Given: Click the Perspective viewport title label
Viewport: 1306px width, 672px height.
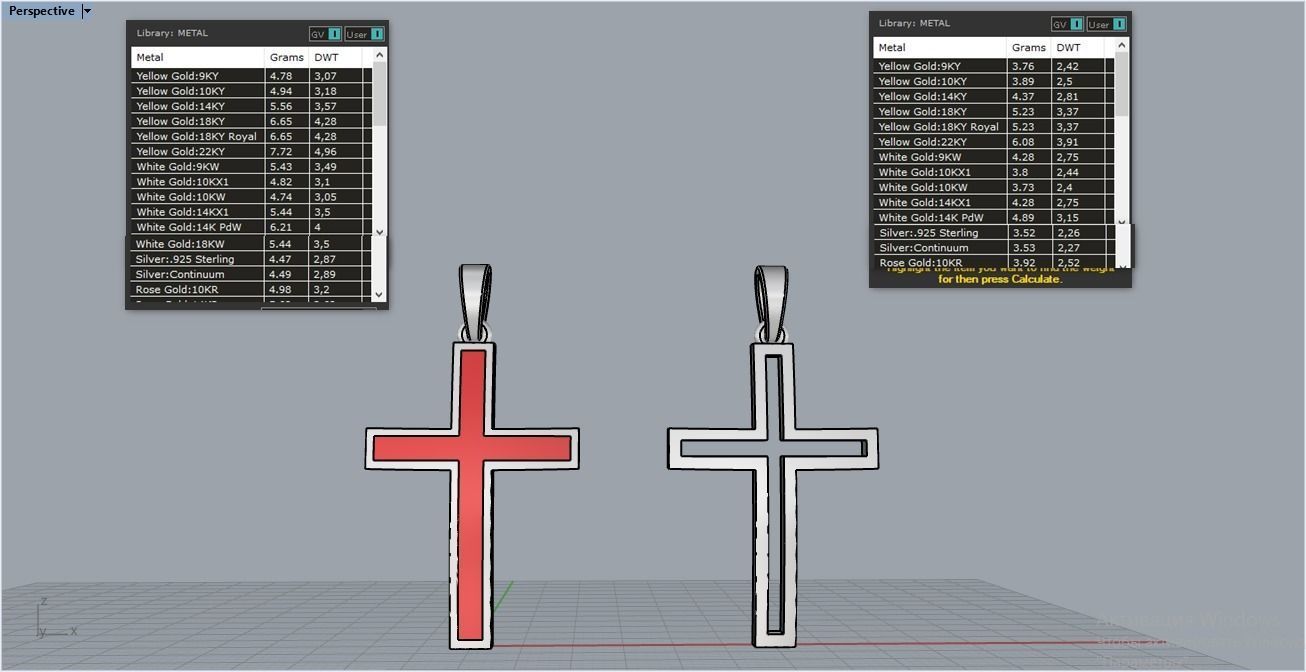Looking at the screenshot, I should pyautogui.click(x=41, y=11).
